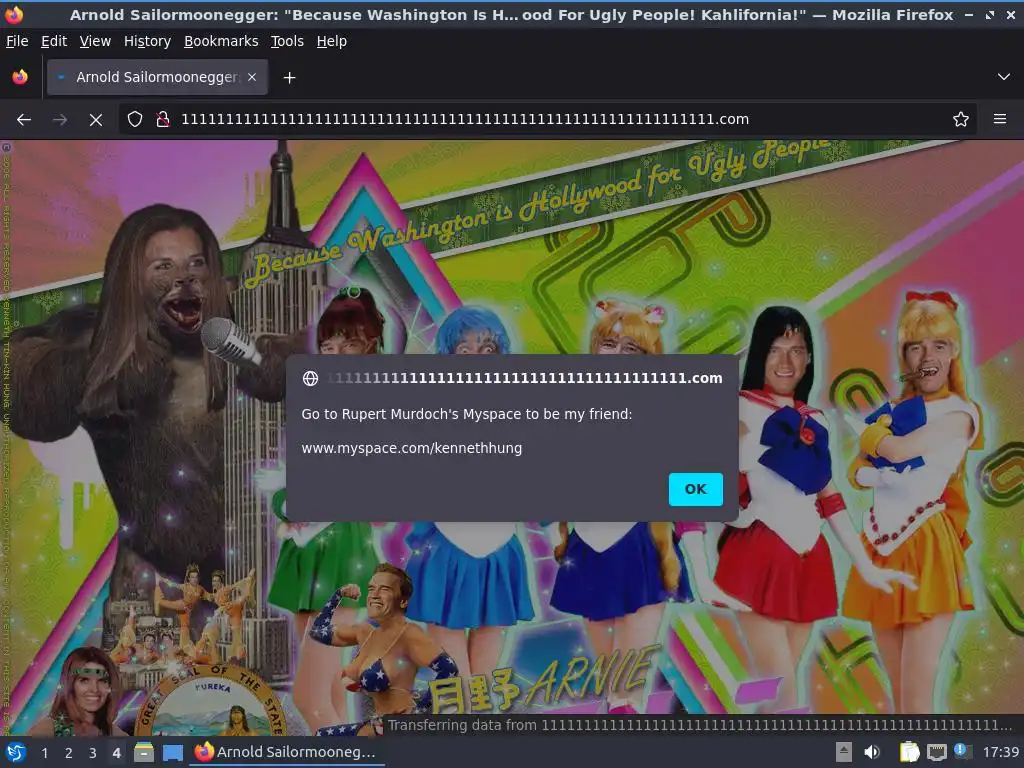Select the Arnold Sailormoonegger tab
The image size is (1024, 768).
coord(157,77)
